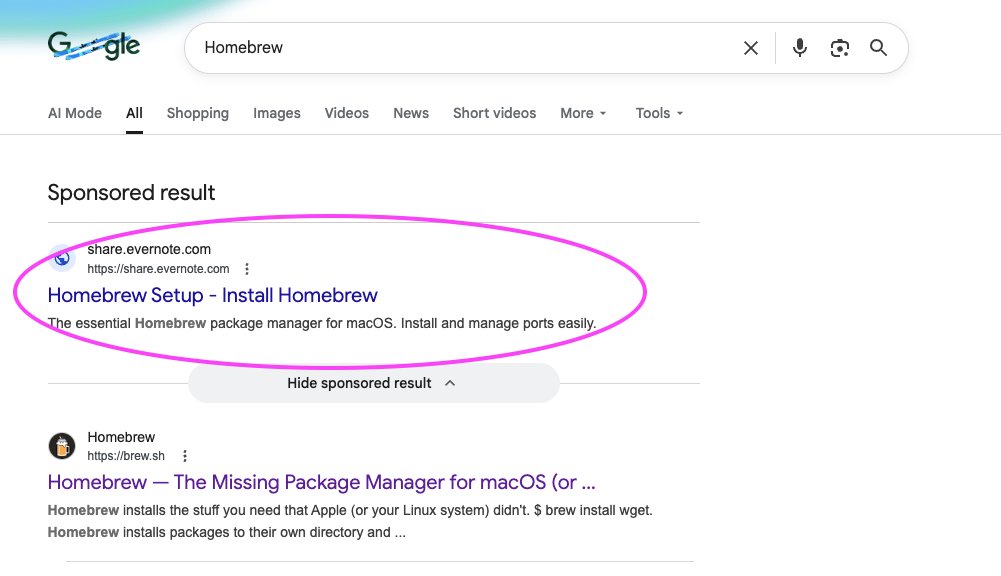Click the magnifying glass search icon
This screenshot has height=576, width=1001.
pyautogui.click(x=878, y=48)
